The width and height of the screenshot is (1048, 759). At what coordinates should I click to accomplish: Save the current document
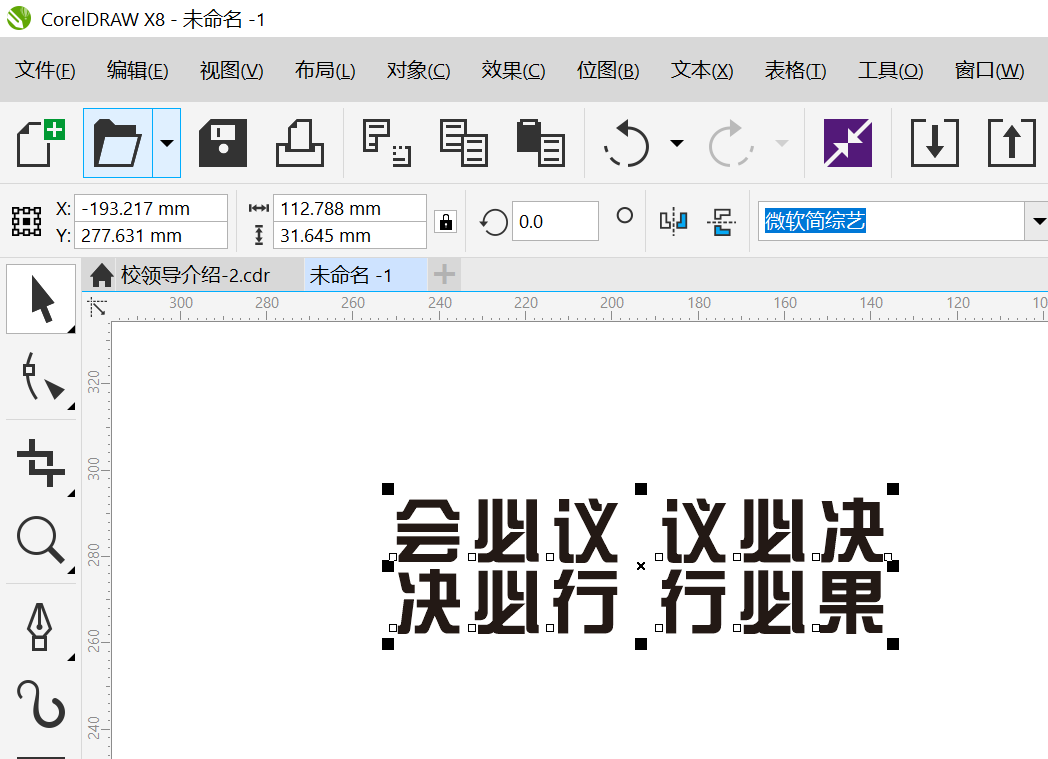221,142
